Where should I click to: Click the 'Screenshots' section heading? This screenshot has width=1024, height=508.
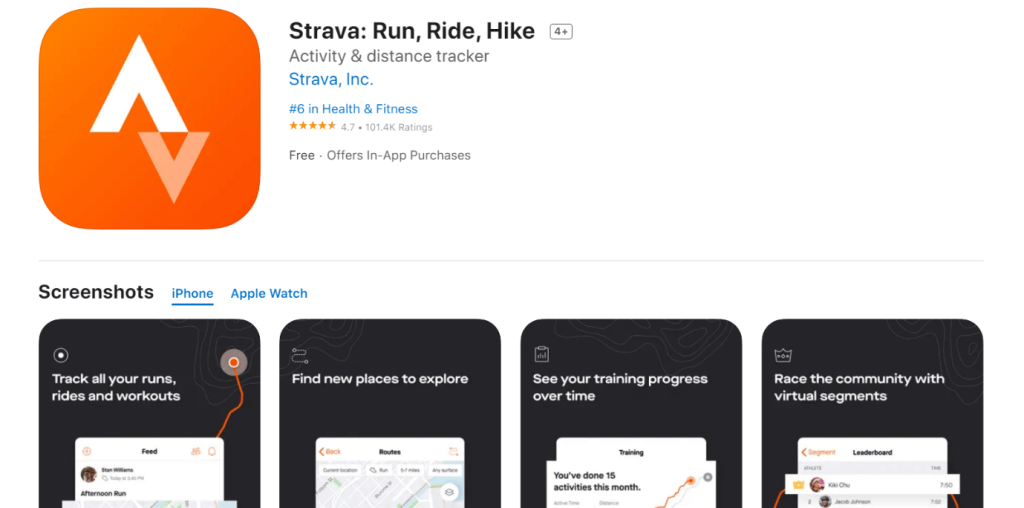coord(96,292)
